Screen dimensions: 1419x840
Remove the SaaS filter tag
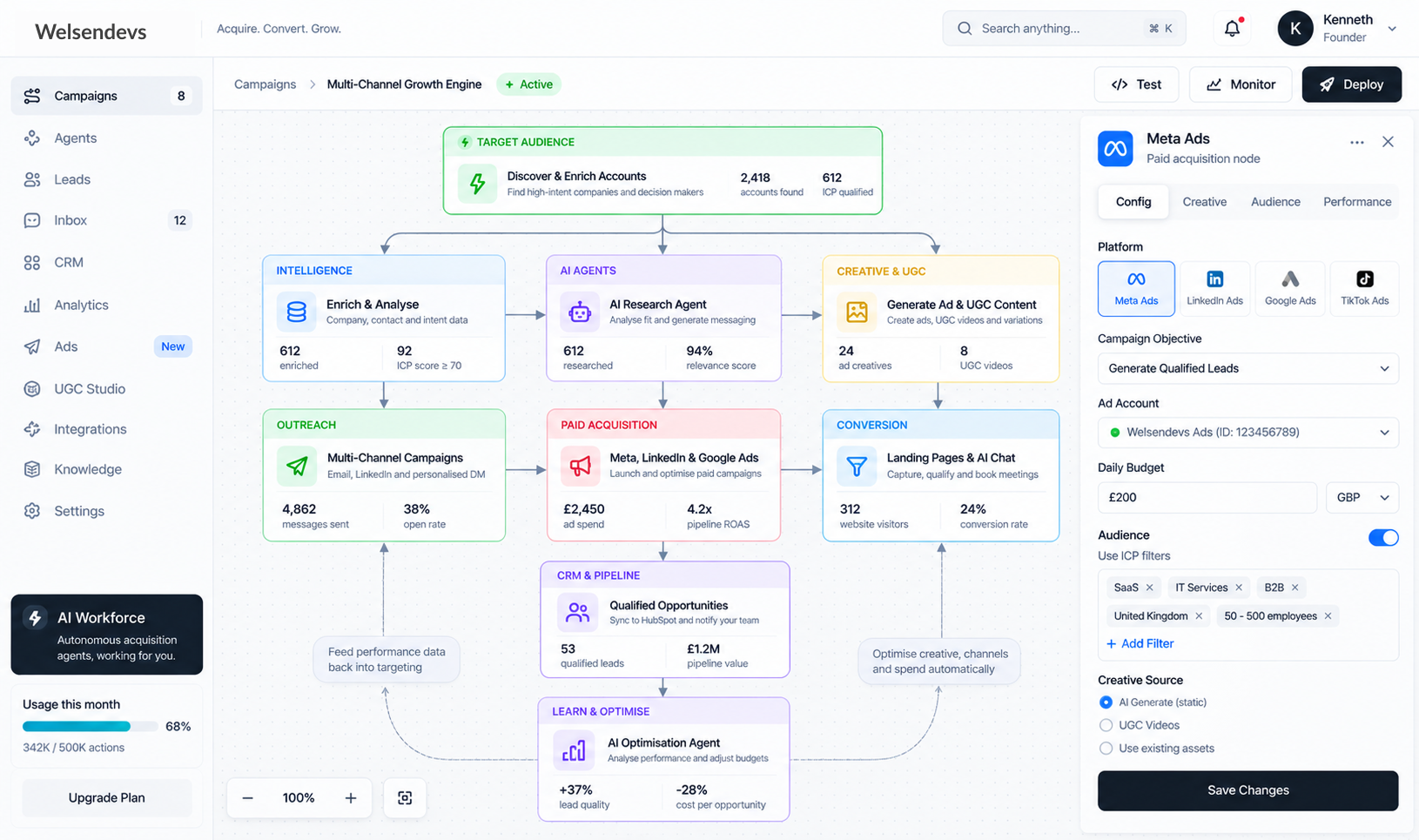(1150, 588)
